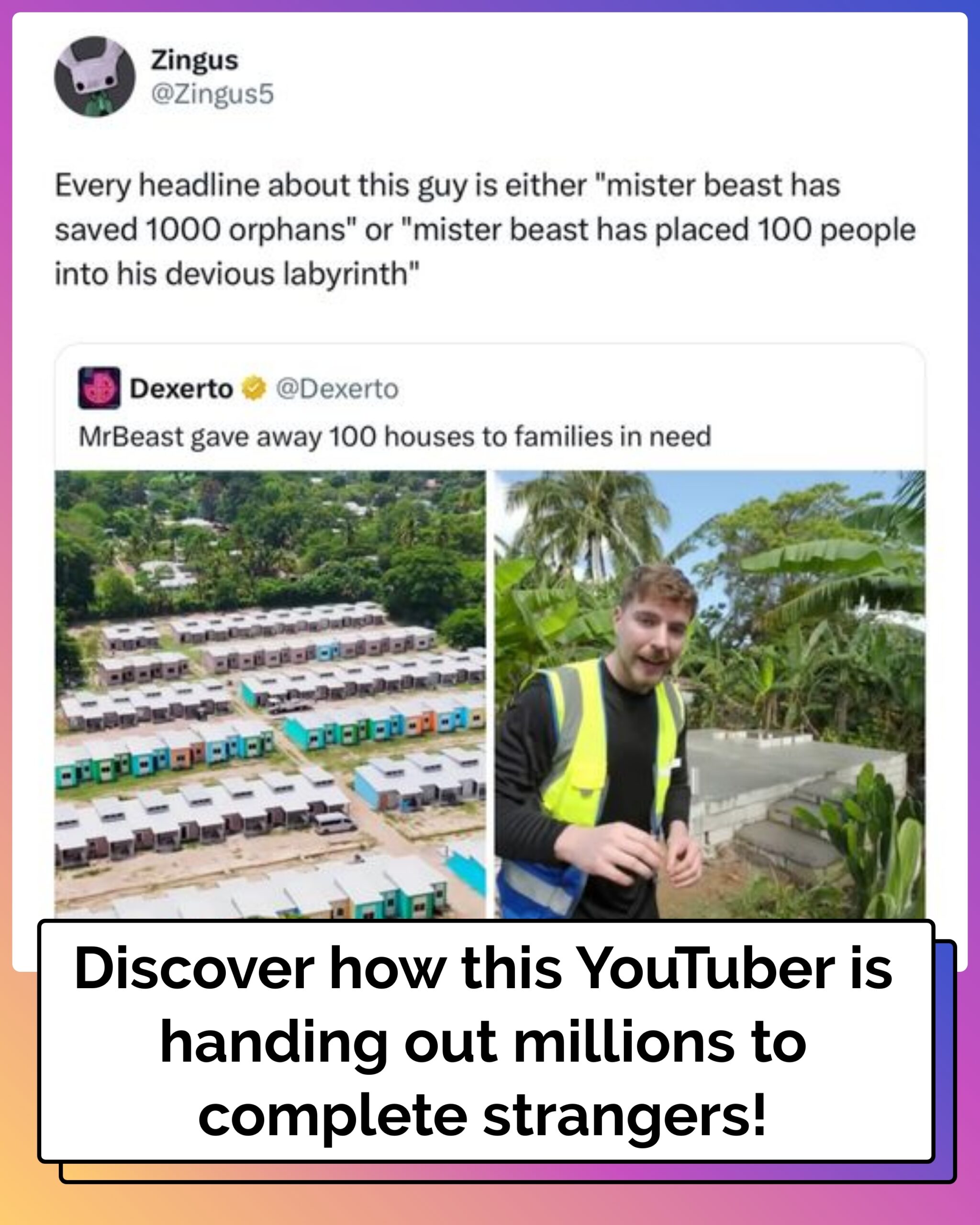Click the @Dexerto handle
This screenshot has height=1225, width=980.
coord(337,389)
